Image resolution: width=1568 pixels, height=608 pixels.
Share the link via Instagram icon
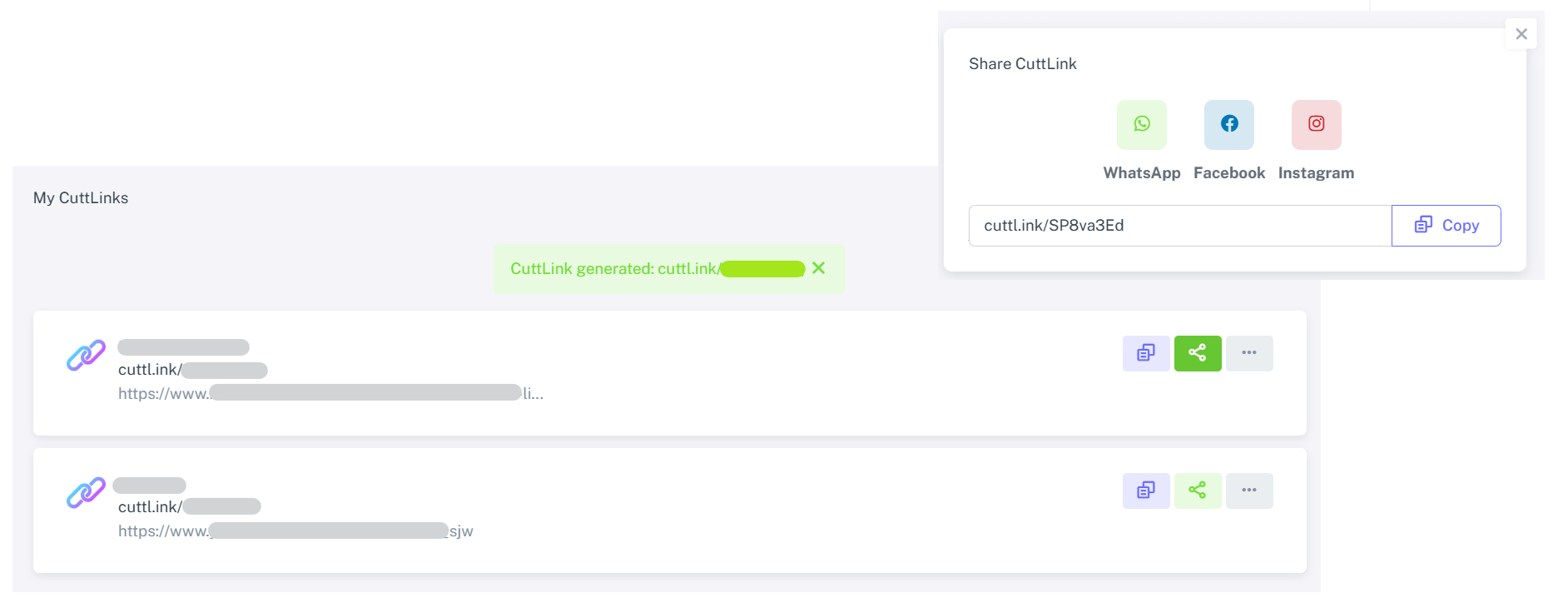point(1316,125)
